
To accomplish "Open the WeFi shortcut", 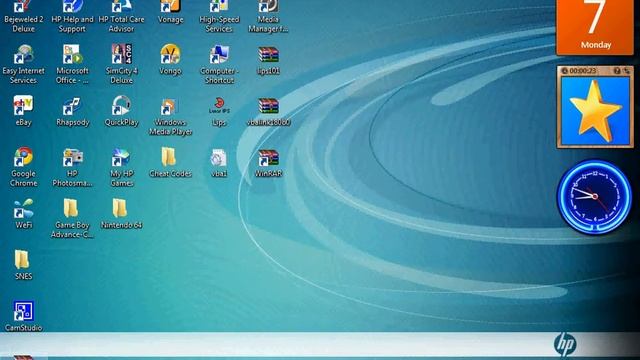I will 23,214.
